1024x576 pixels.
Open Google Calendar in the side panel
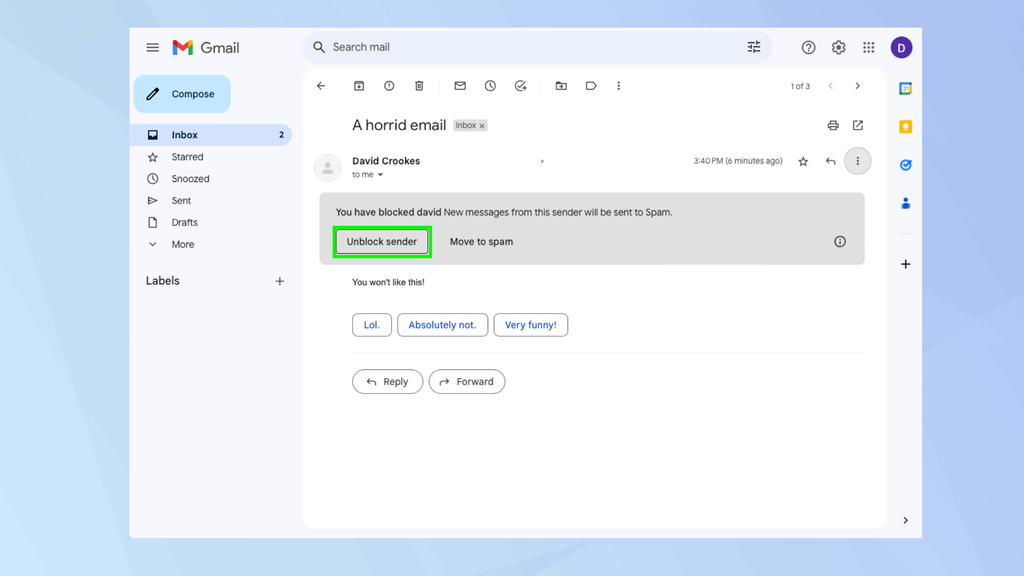click(x=905, y=89)
